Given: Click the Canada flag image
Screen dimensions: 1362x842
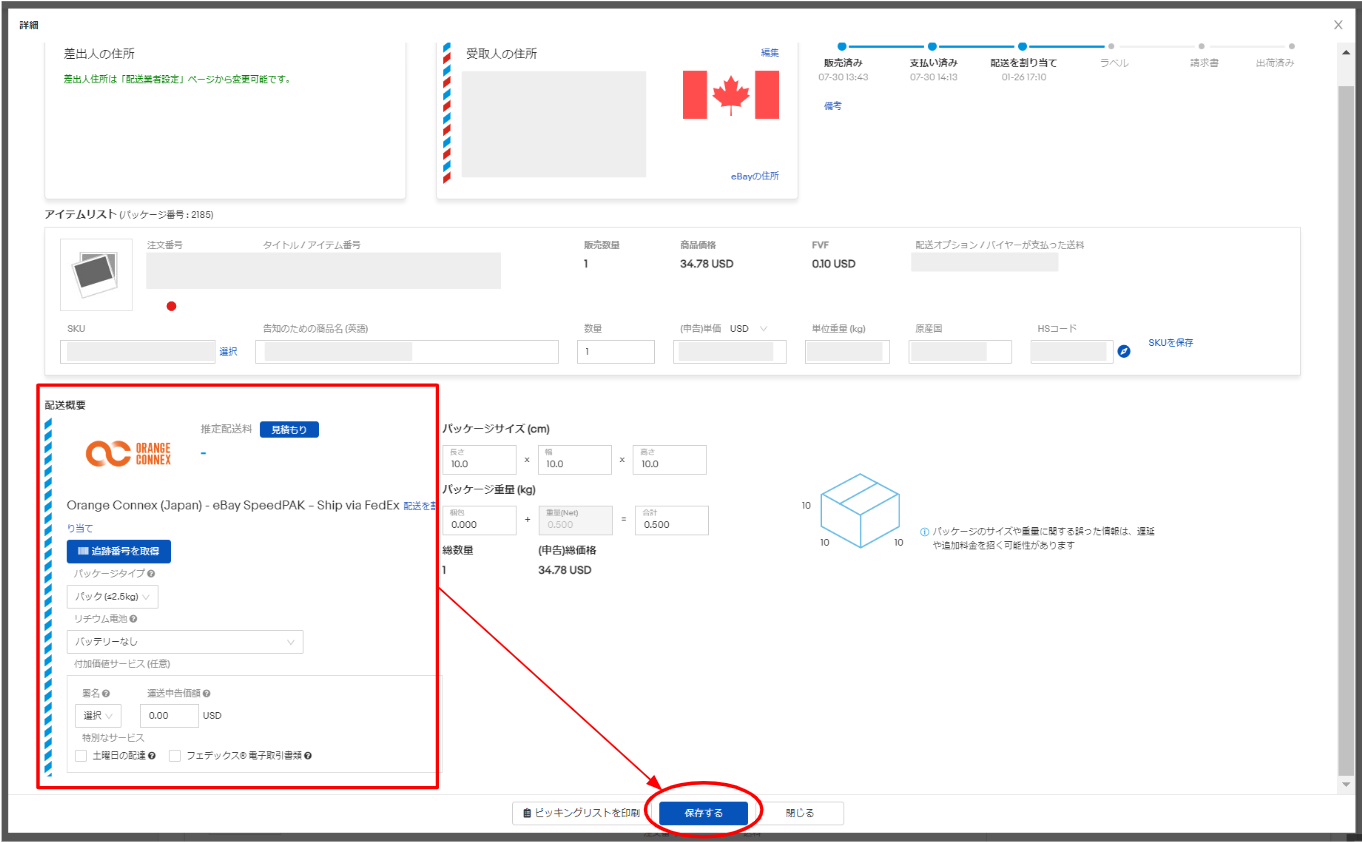Looking at the screenshot, I should (x=730, y=95).
